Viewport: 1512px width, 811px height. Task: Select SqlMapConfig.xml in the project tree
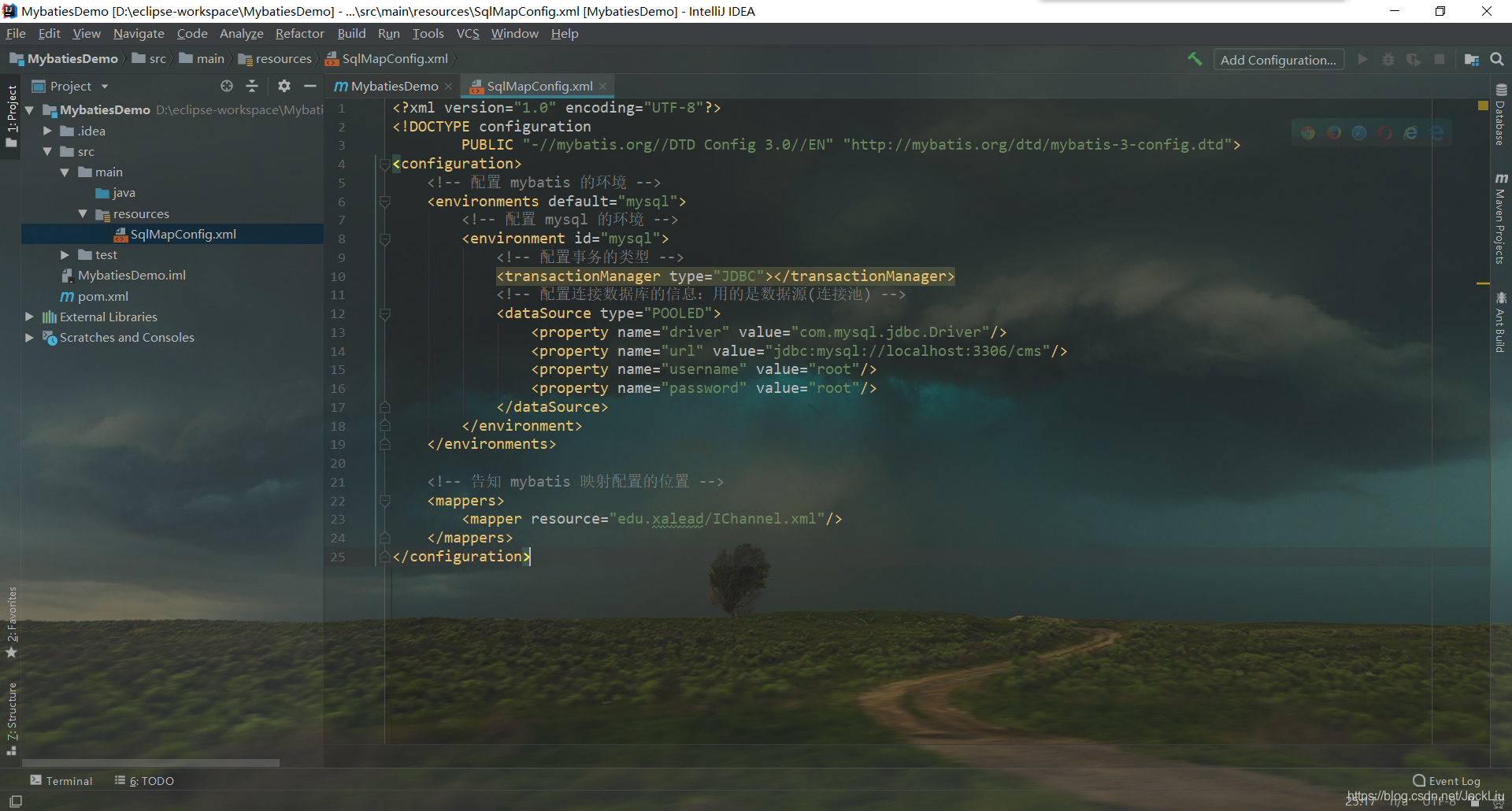(x=172, y=234)
